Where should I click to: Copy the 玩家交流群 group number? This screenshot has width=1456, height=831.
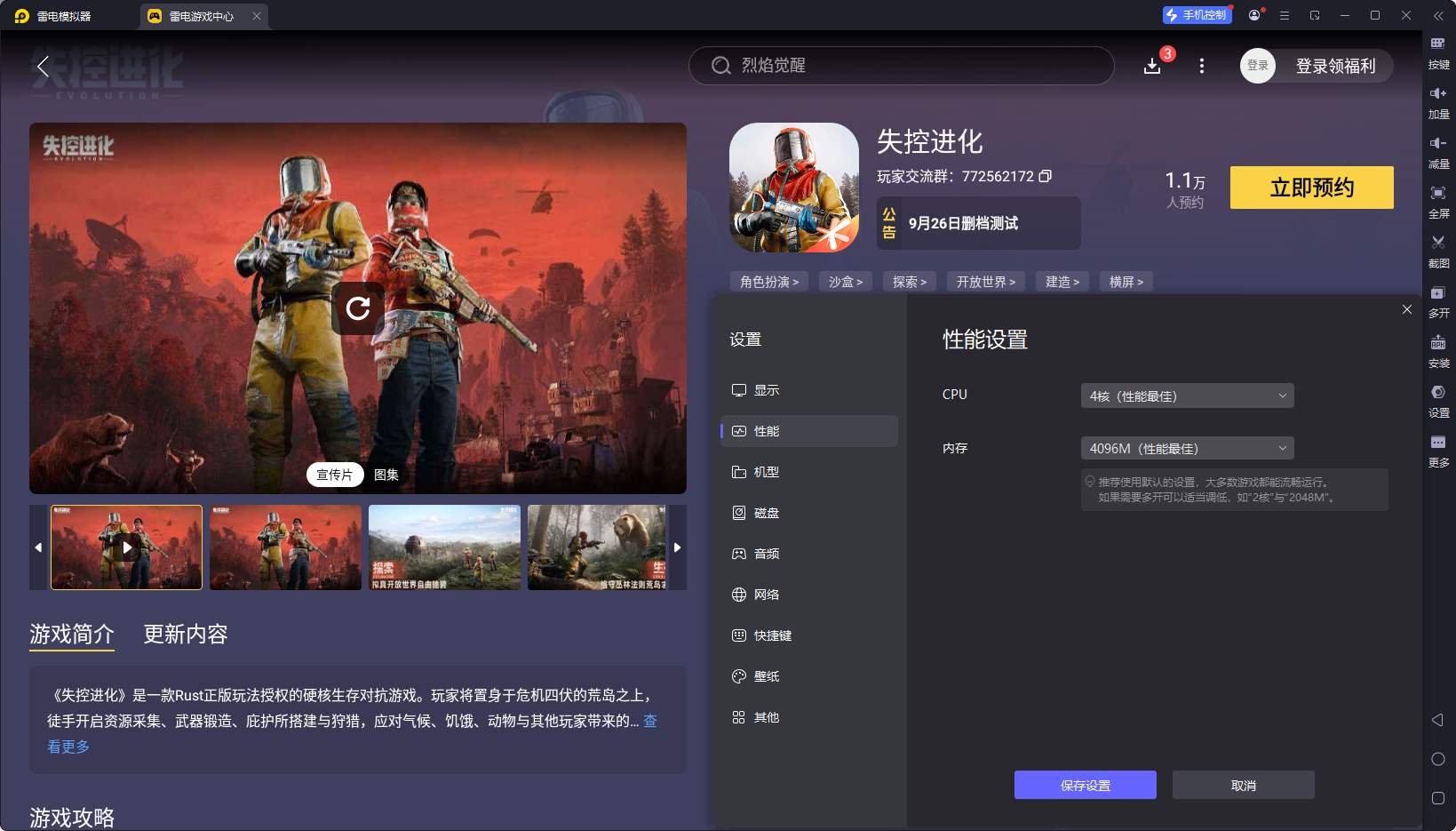1046,176
